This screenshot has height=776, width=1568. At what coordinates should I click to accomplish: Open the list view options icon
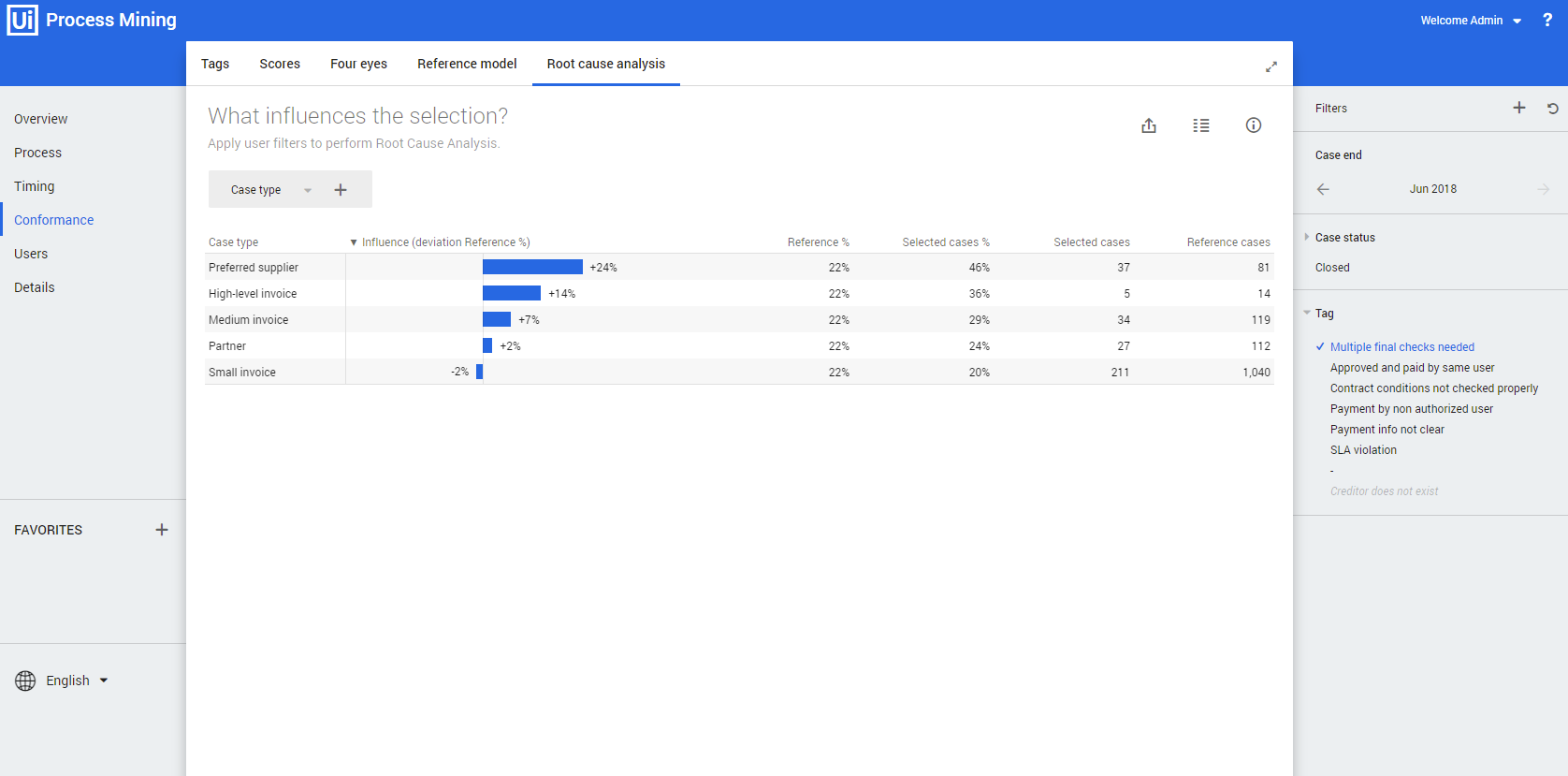coord(1201,125)
